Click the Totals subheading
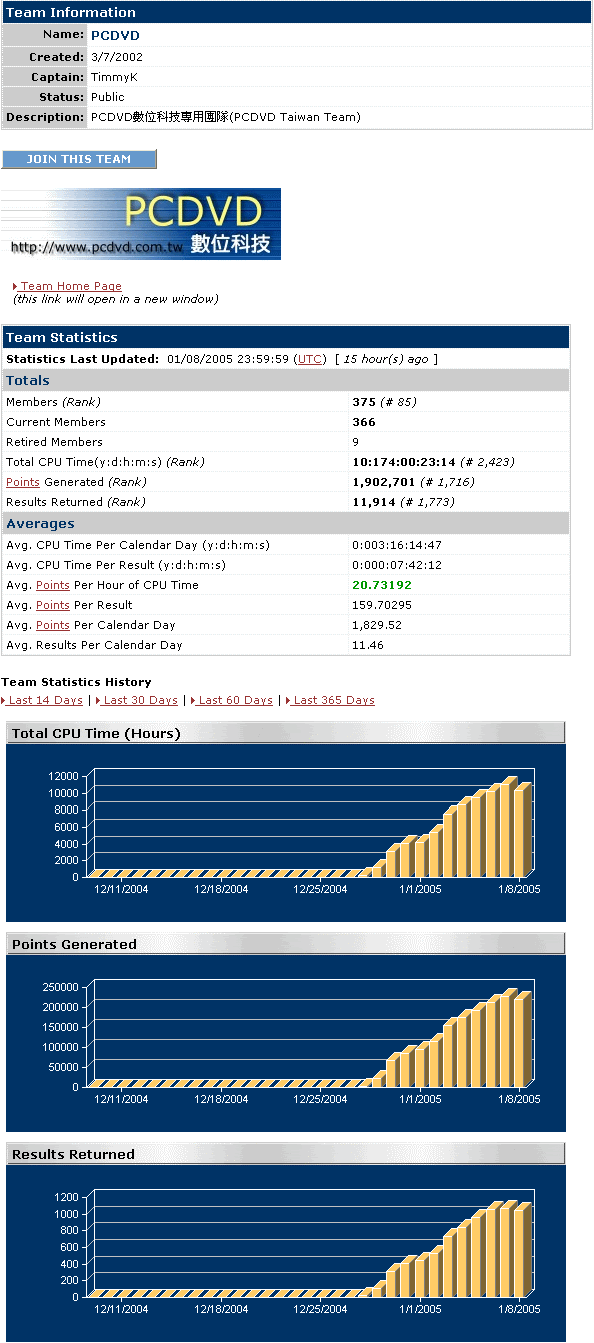Image resolution: width=594 pixels, height=1343 pixels. click(x=286, y=380)
